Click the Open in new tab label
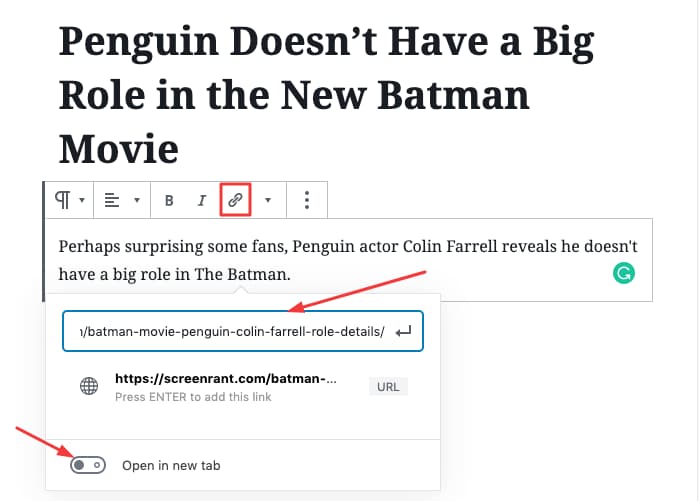The width and height of the screenshot is (700, 501). [171, 466]
